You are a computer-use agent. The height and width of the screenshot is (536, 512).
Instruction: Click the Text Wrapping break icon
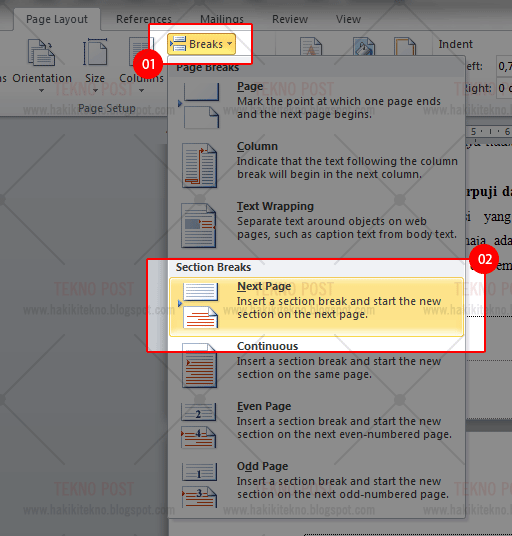(x=199, y=226)
